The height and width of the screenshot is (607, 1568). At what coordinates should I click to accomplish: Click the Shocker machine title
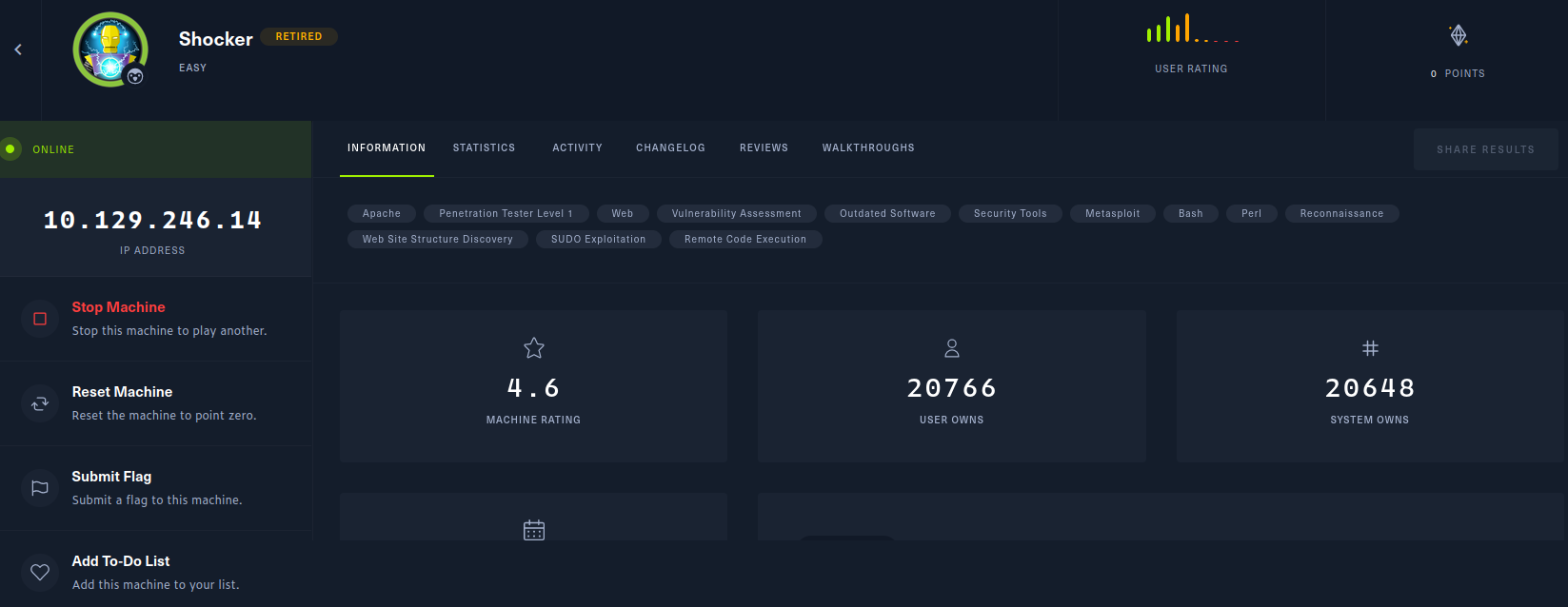click(x=216, y=39)
